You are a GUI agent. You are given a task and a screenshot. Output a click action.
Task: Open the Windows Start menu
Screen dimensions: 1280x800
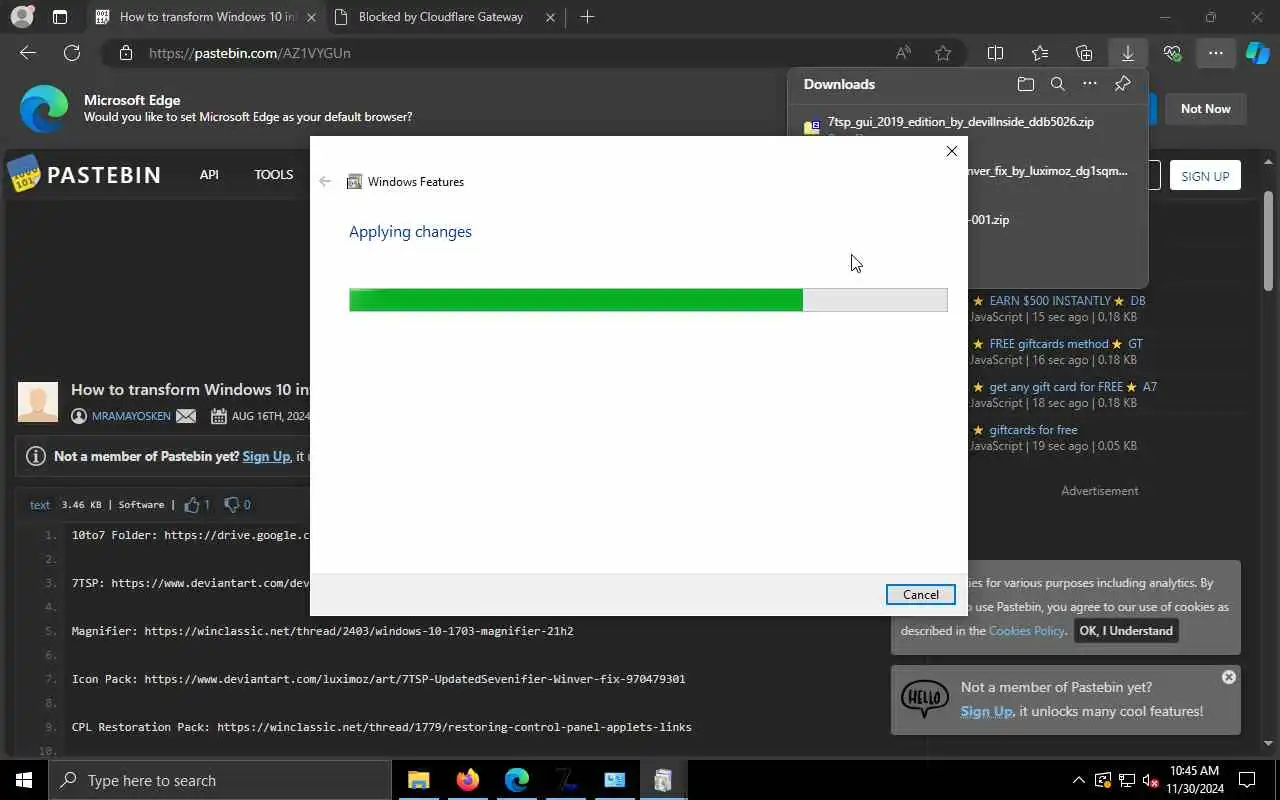(x=24, y=780)
